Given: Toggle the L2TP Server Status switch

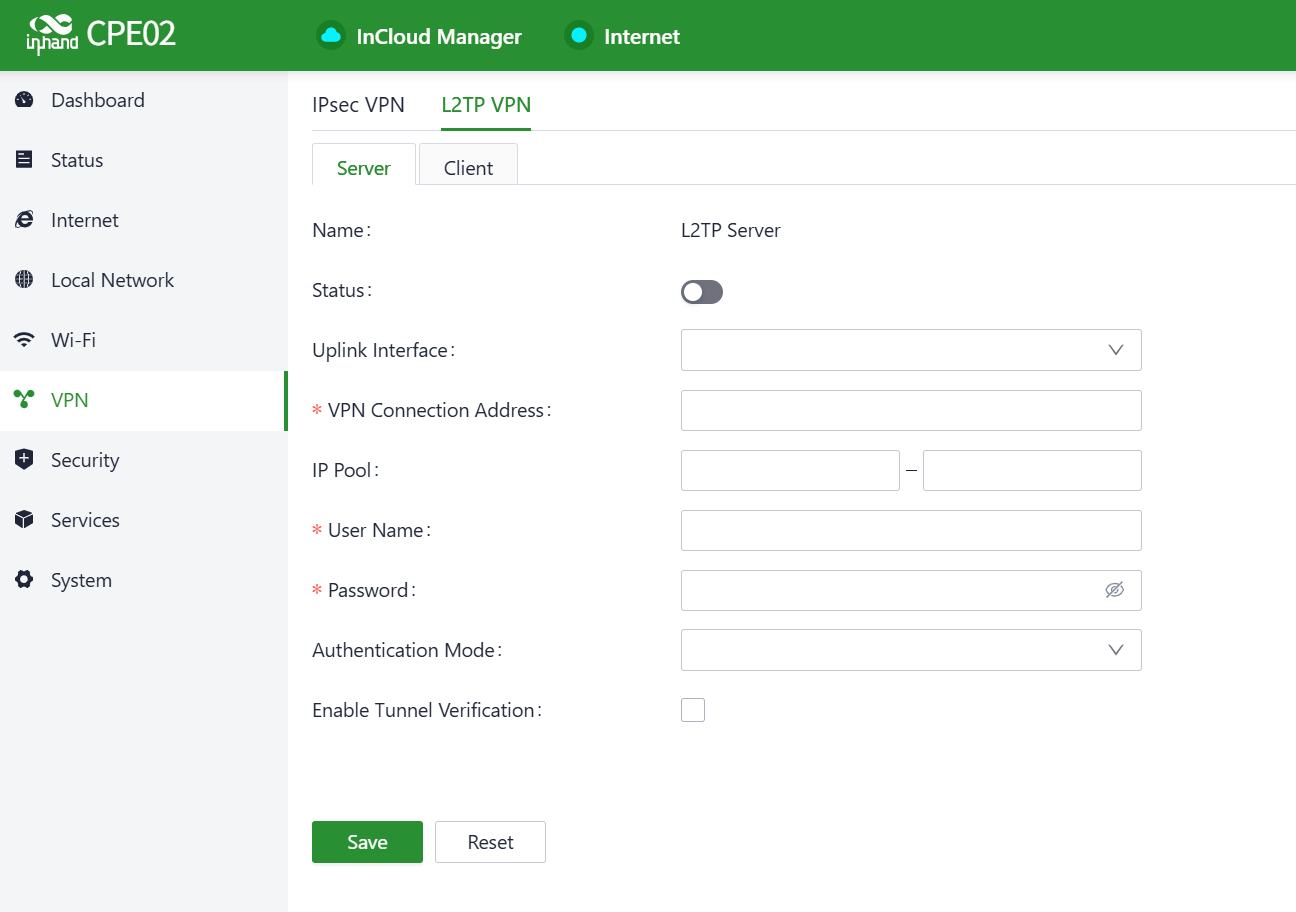Looking at the screenshot, I should [x=701, y=292].
